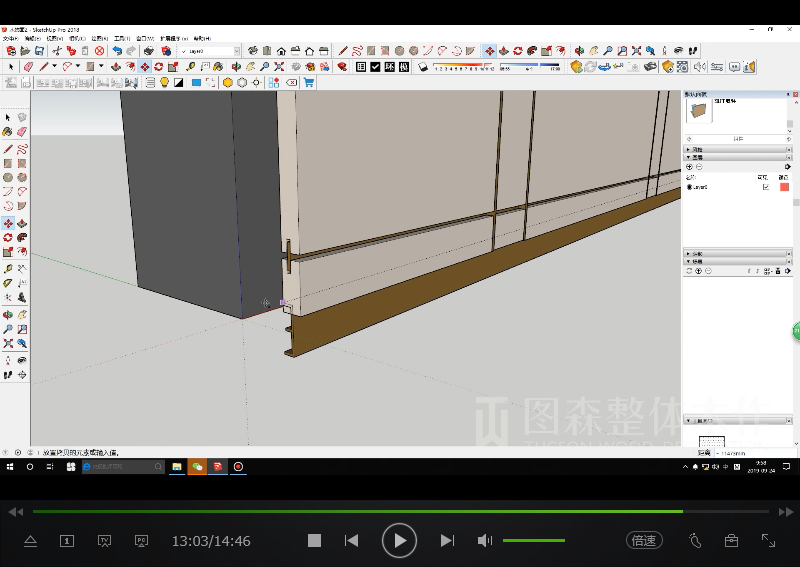The width and height of the screenshot is (800, 567).
Task: Click the Undo arrow in top toolbar
Action: 117,50
